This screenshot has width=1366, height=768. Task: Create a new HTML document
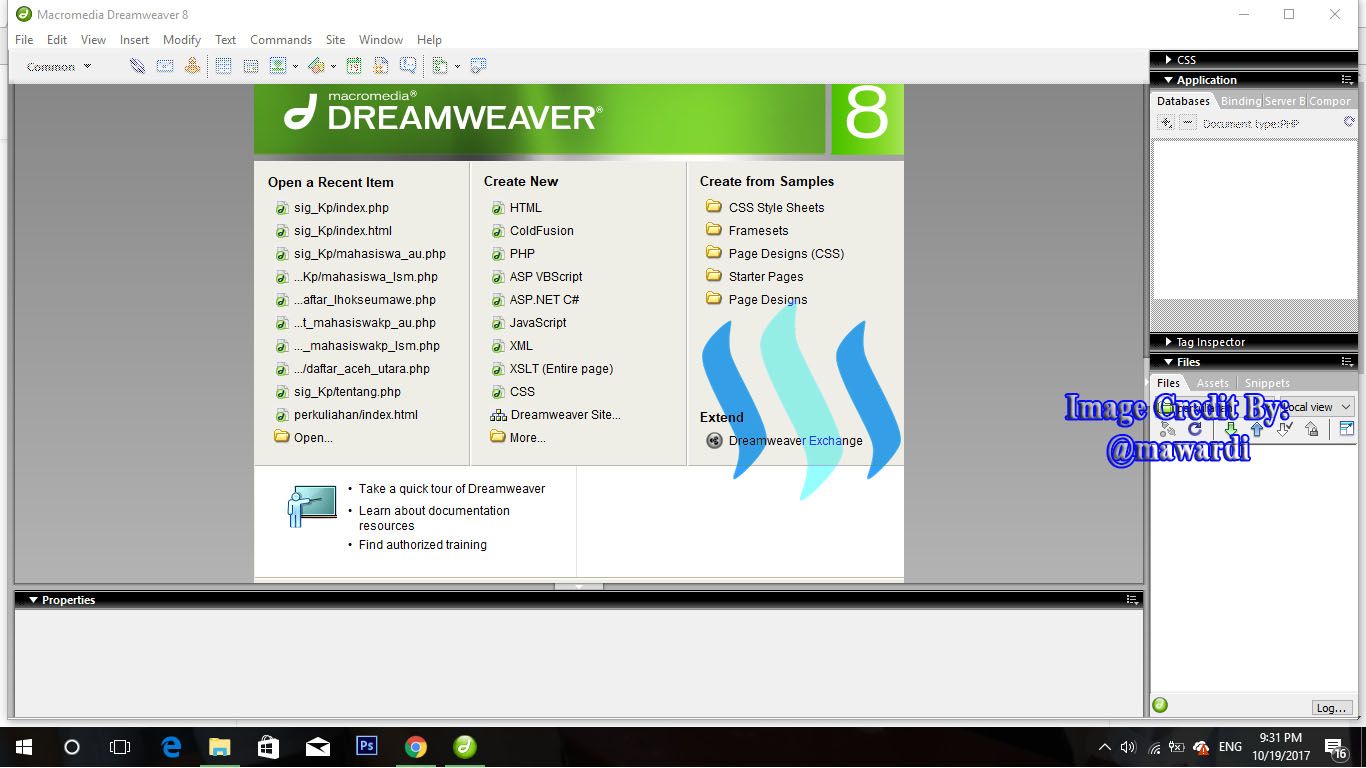click(517, 208)
